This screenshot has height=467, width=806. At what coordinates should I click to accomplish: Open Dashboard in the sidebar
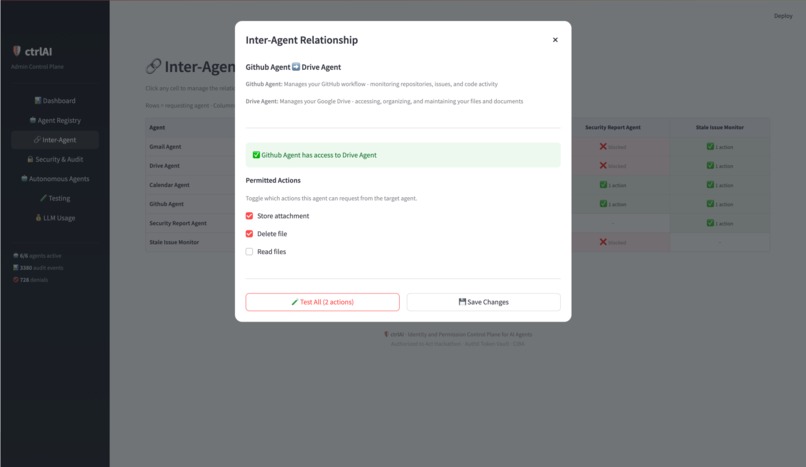tap(55, 101)
